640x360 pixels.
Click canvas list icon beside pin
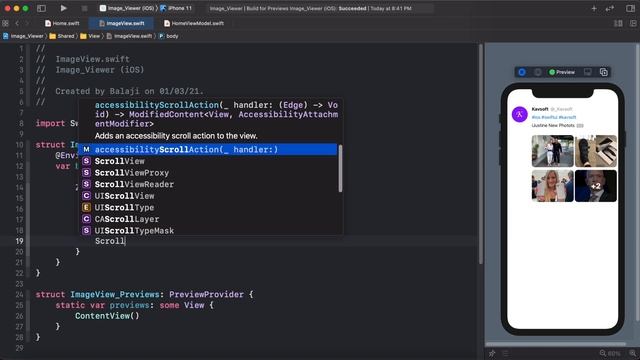(x=505, y=353)
